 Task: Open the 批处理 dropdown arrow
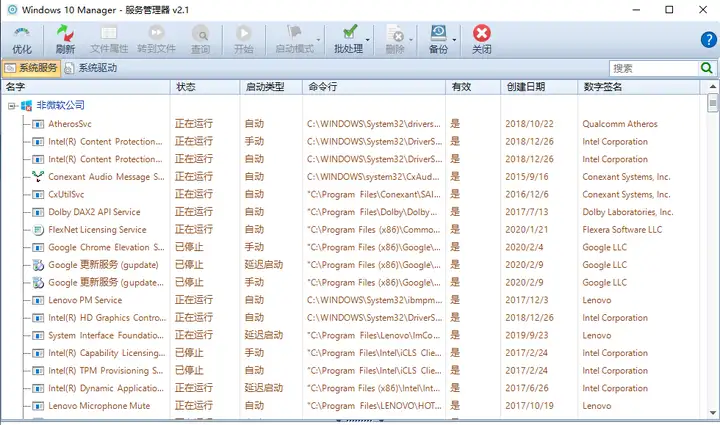pyautogui.click(x=367, y=40)
